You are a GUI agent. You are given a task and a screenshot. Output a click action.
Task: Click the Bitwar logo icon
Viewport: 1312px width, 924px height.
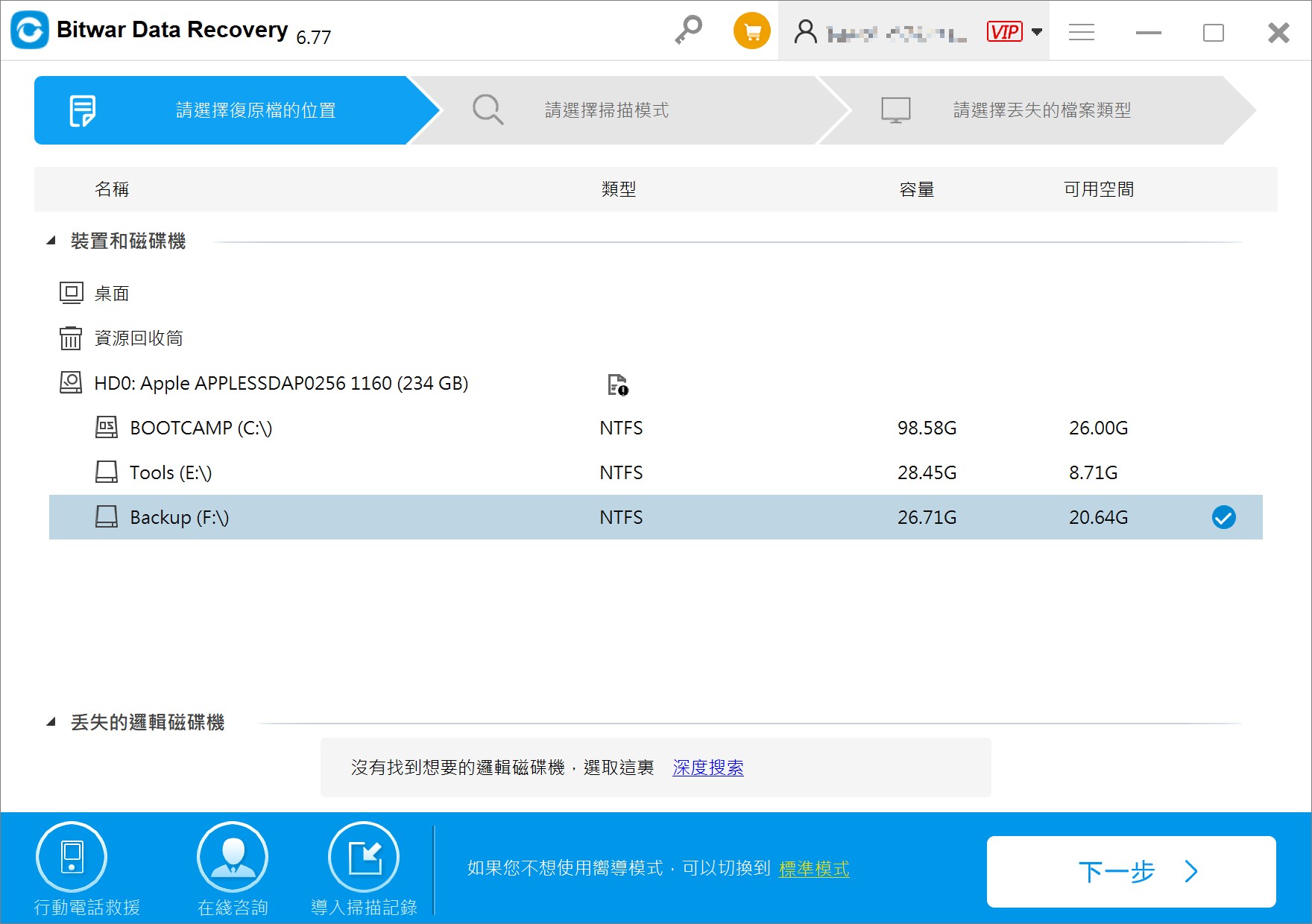click(30, 31)
